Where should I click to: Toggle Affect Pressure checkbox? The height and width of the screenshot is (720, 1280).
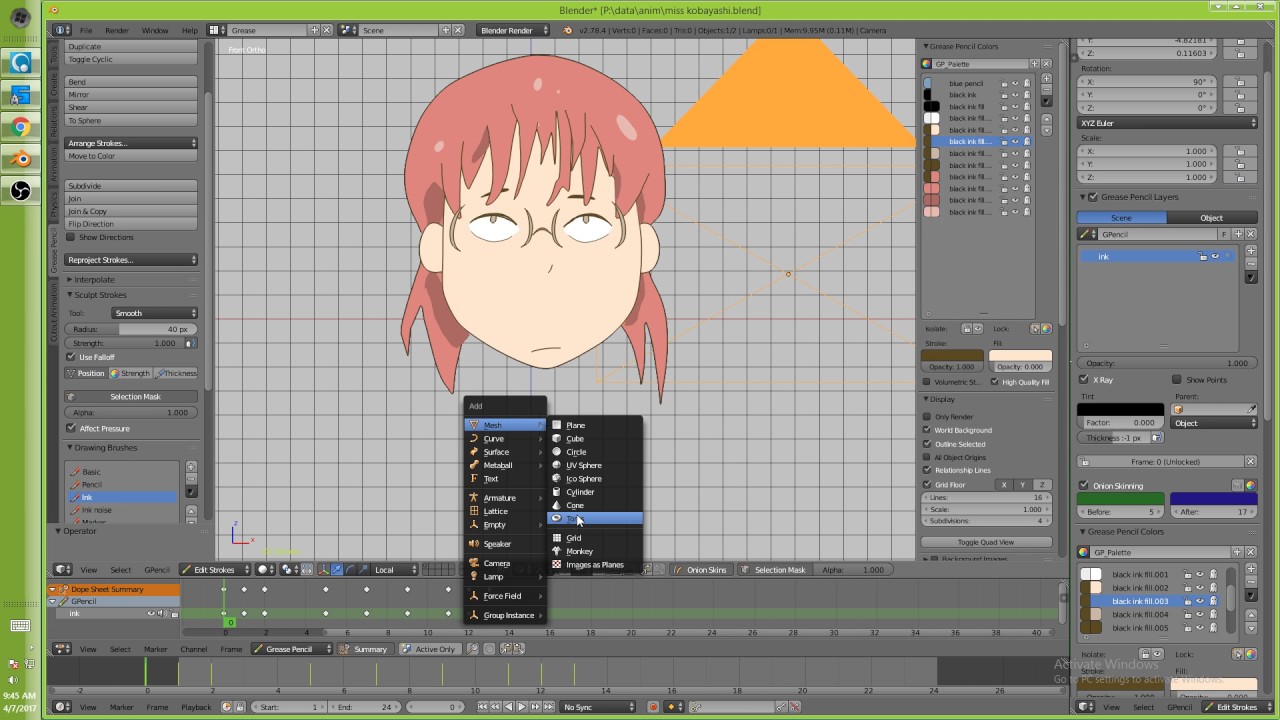71,428
